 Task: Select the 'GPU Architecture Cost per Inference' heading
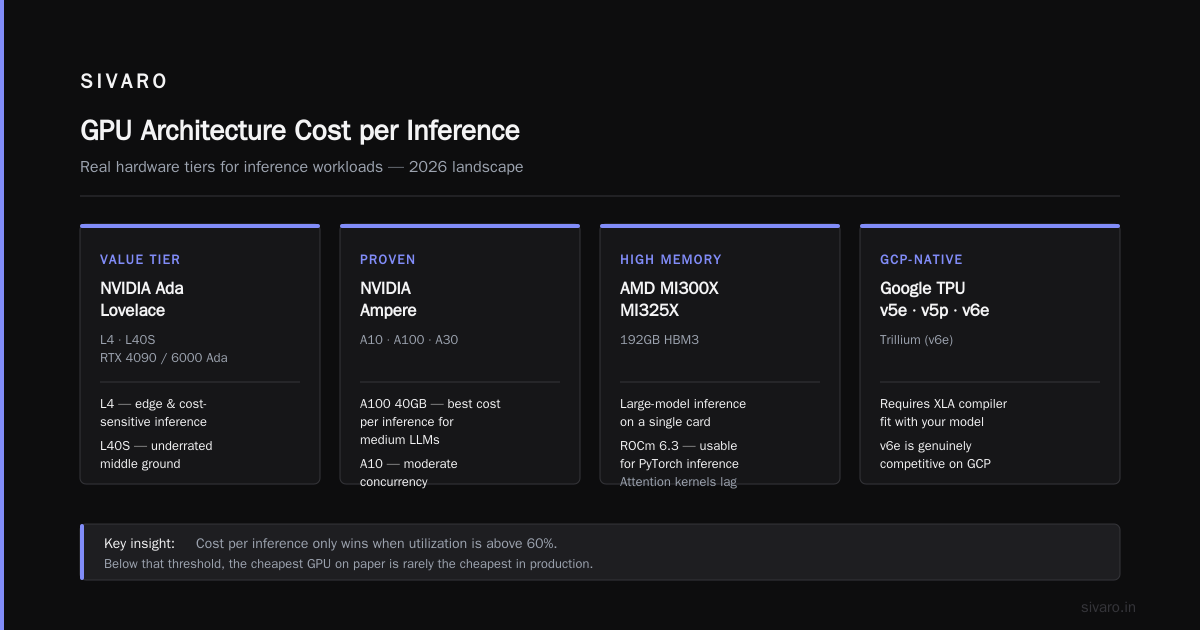click(x=300, y=131)
